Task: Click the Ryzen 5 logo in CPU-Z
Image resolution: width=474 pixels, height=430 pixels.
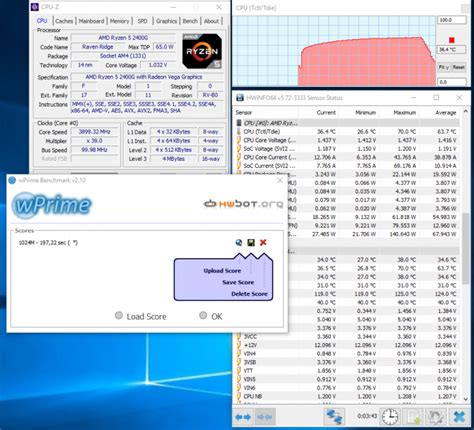Action: click(x=202, y=51)
